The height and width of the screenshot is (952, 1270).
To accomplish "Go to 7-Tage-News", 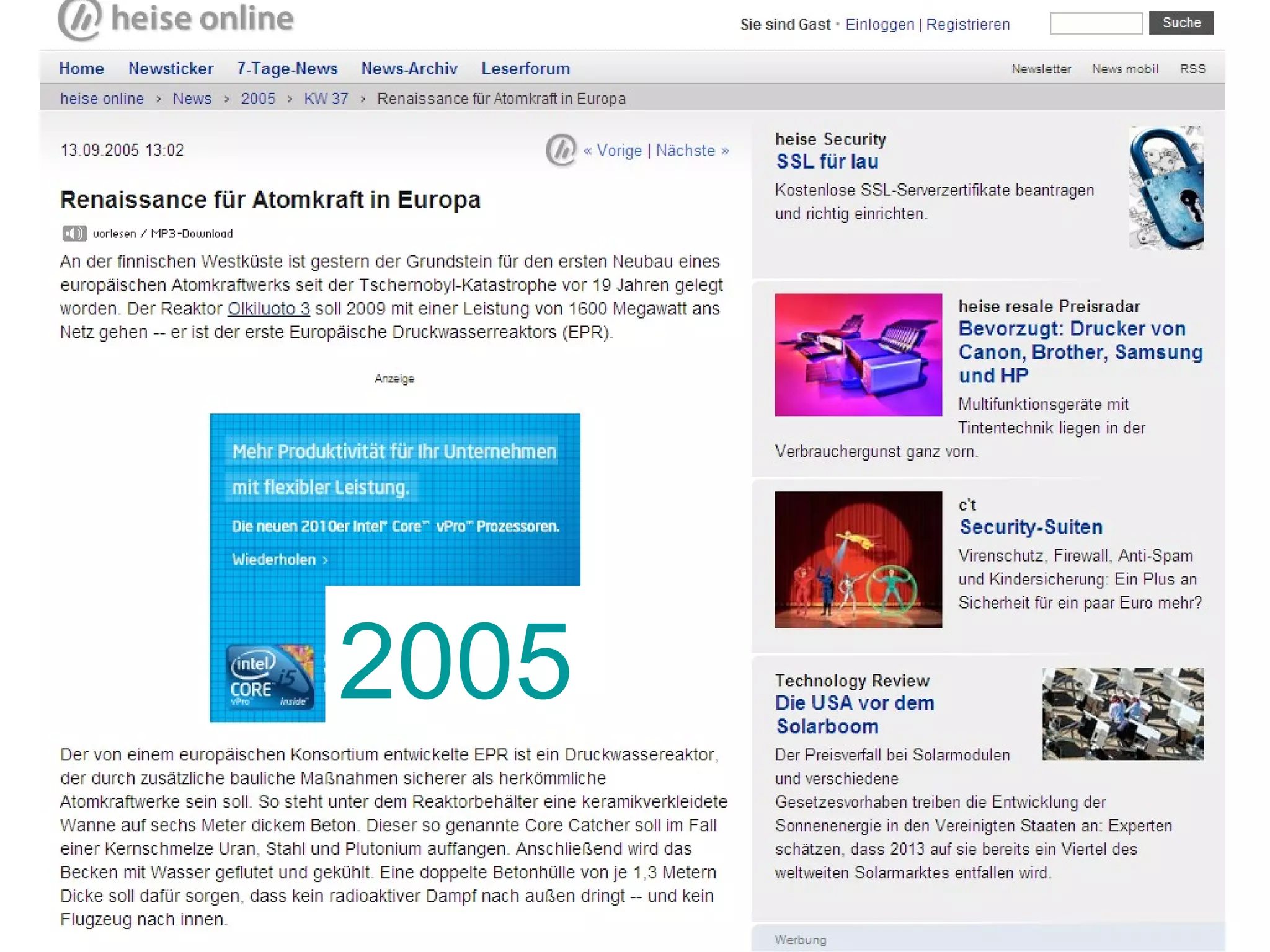I will pyautogui.click(x=287, y=68).
